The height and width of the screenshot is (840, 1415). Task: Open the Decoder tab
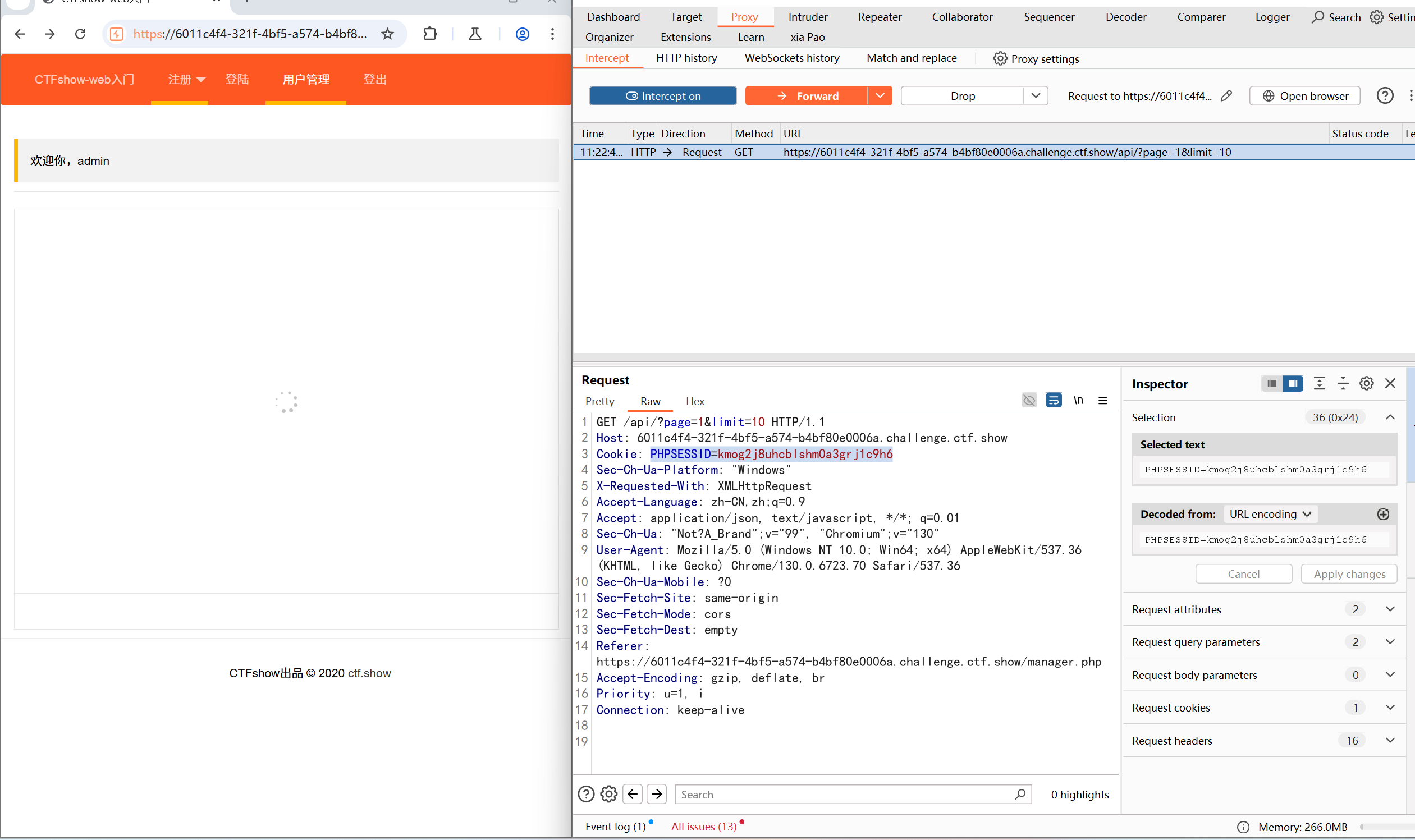pos(1126,17)
